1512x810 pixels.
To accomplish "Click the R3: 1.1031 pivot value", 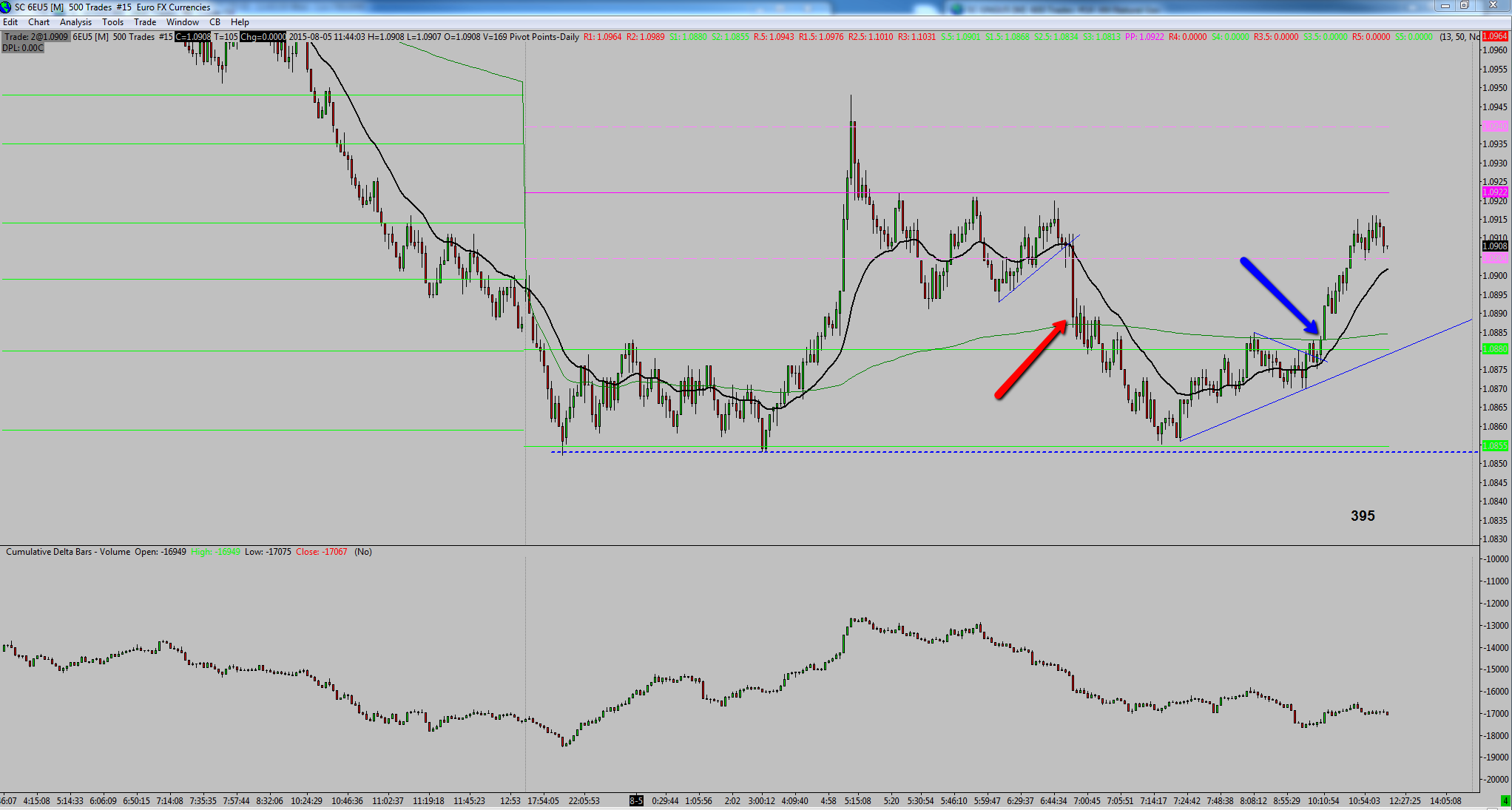I will 917,36.
